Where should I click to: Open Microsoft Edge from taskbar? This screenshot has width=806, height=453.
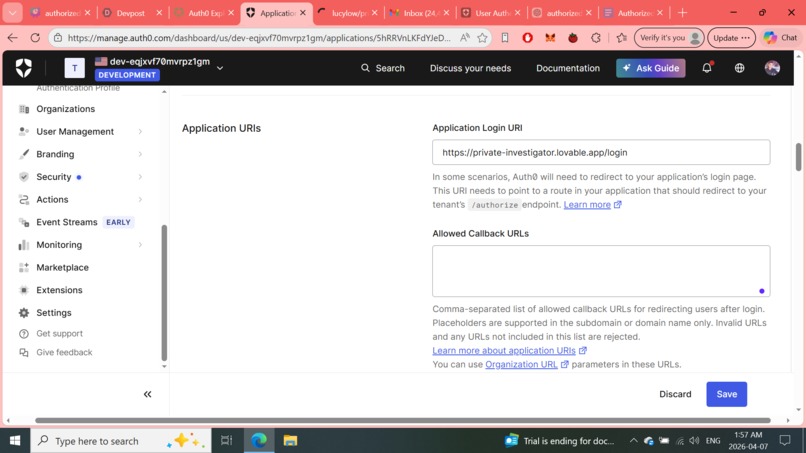pyautogui.click(x=259, y=441)
